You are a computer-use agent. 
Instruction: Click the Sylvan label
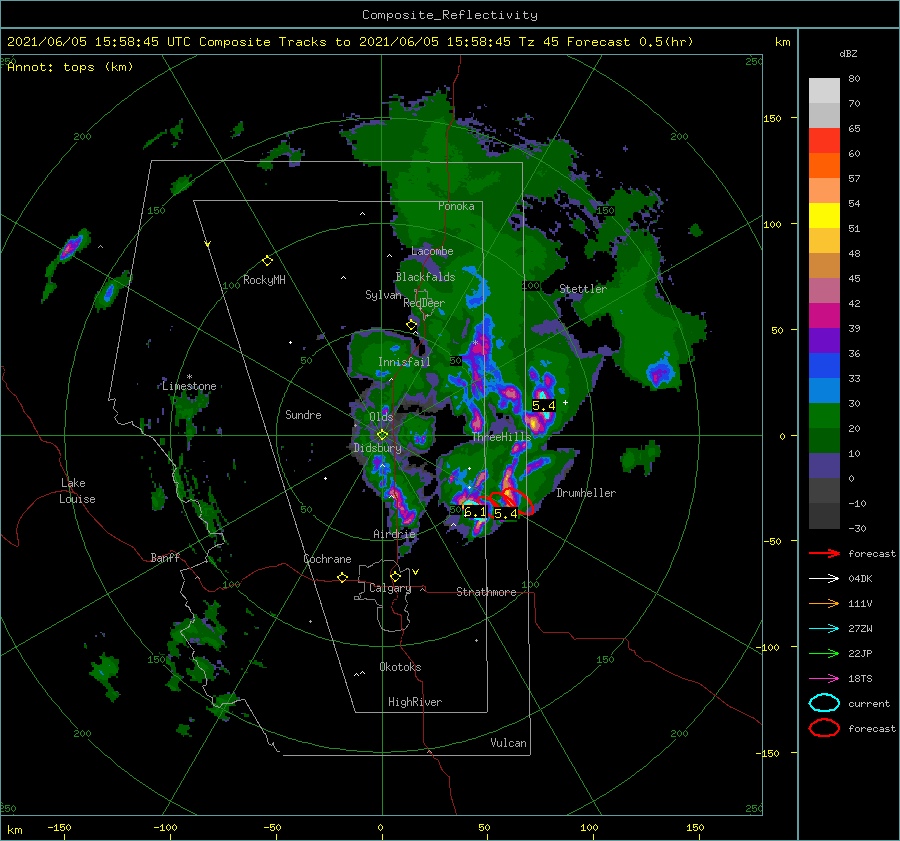(383, 295)
